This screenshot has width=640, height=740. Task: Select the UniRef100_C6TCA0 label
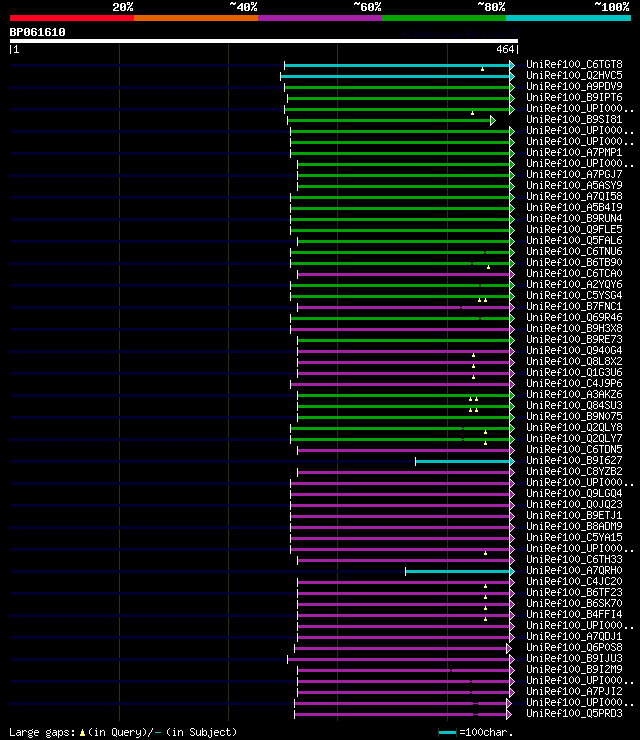(x=574, y=274)
